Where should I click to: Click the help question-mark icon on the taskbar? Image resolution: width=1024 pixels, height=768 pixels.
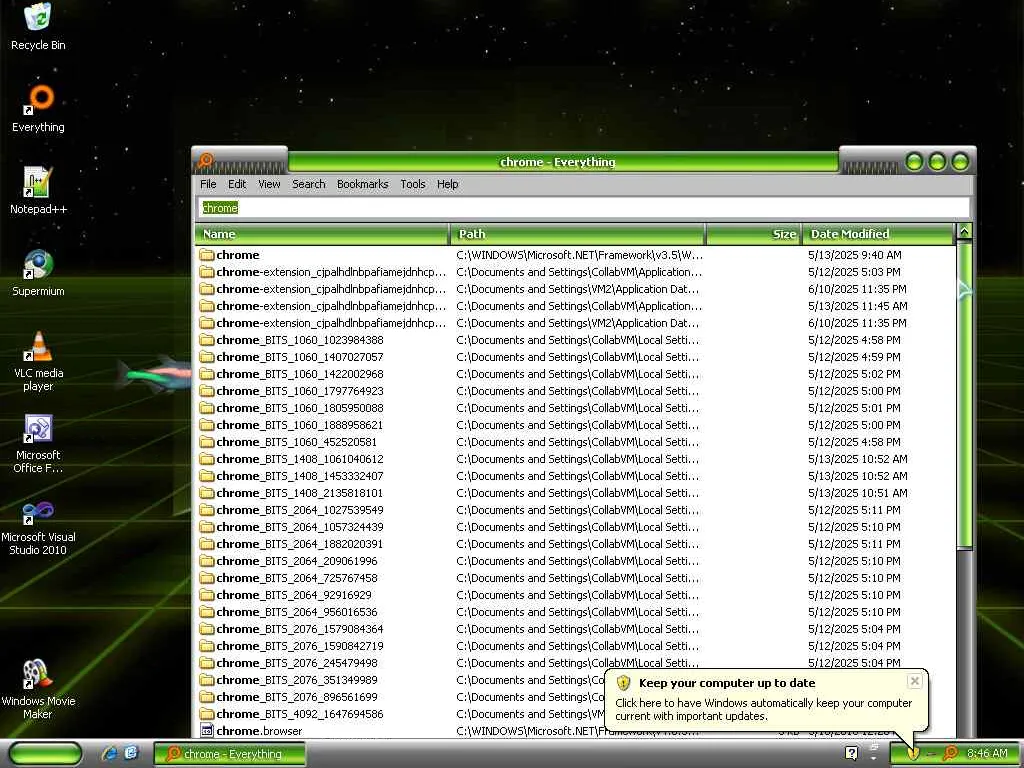click(851, 753)
